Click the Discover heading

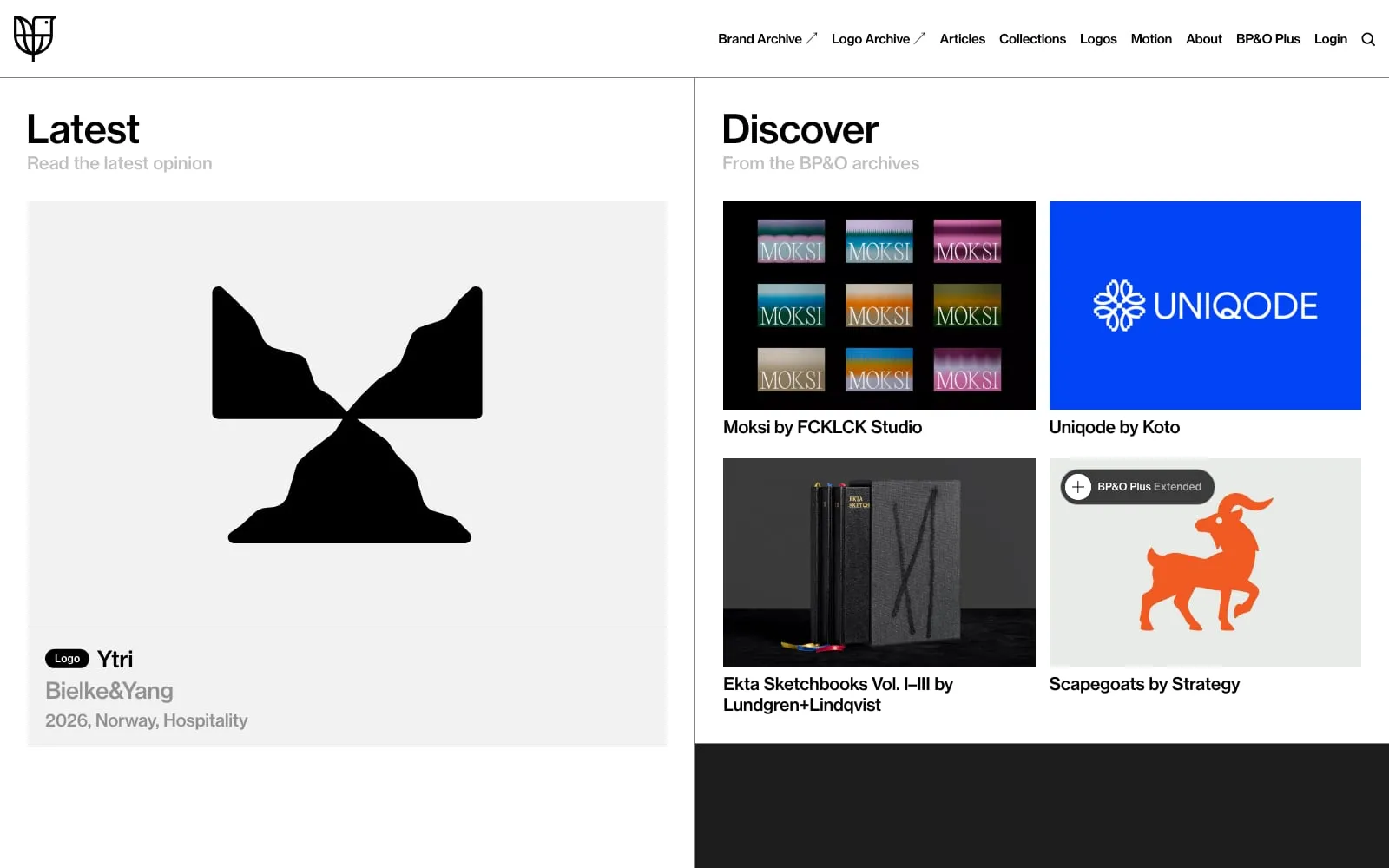click(800, 130)
